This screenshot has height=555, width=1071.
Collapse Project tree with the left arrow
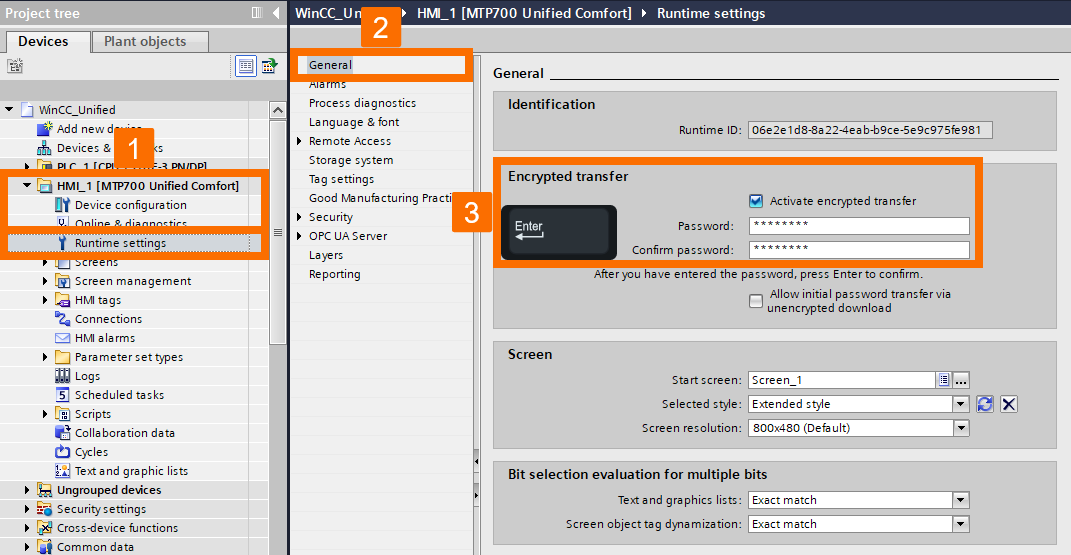point(276,12)
